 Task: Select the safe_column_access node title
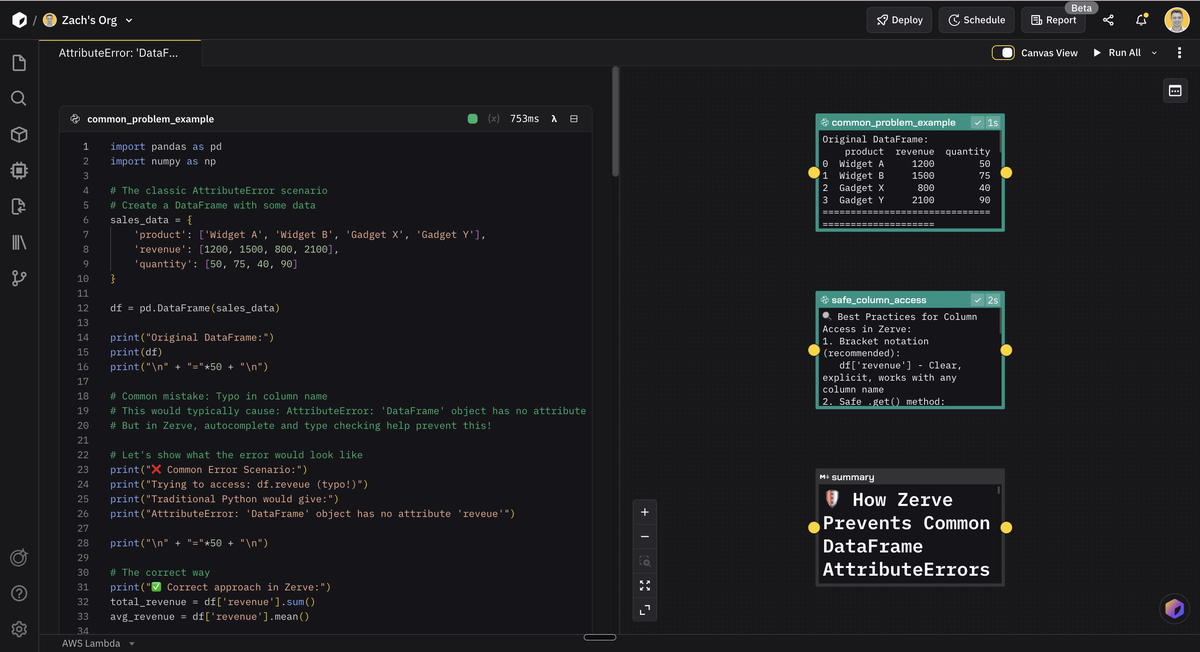tap(879, 300)
